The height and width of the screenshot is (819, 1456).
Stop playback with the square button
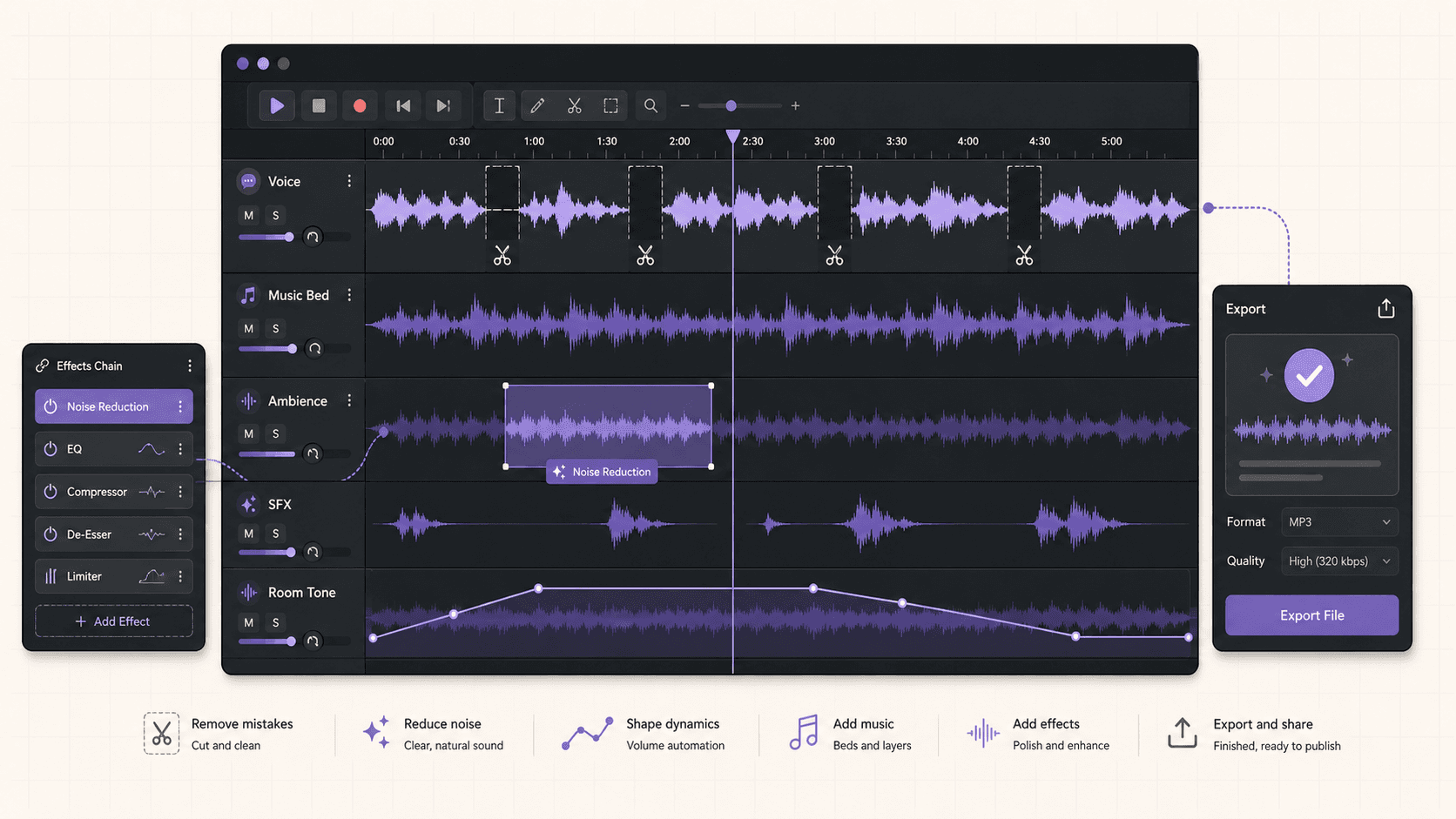(x=319, y=106)
